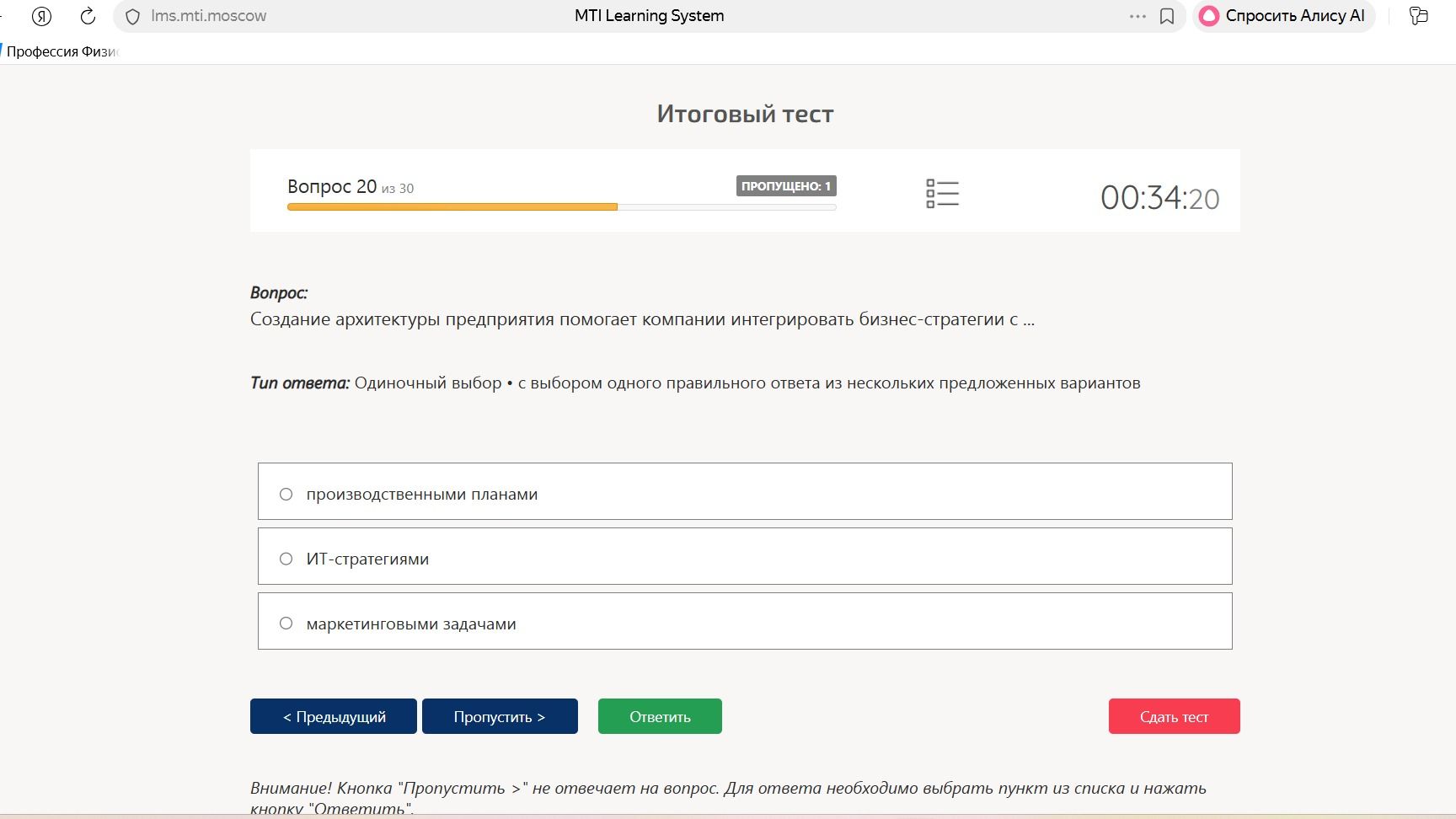Submit answer with green "Ответить" button
This screenshot has width=1456, height=819.
point(660,716)
